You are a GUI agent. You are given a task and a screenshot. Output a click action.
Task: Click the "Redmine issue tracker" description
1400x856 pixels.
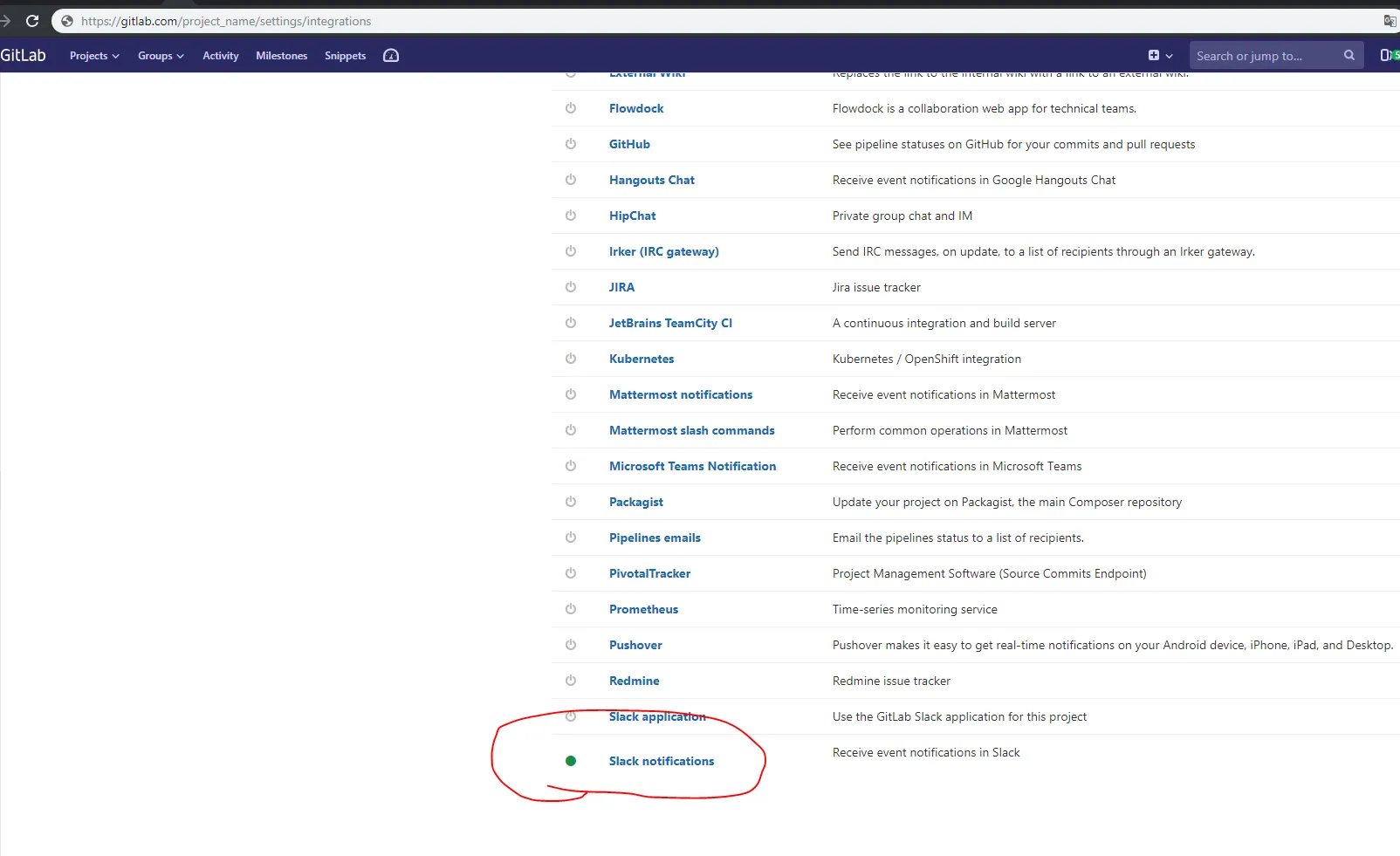click(x=891, y=681)
